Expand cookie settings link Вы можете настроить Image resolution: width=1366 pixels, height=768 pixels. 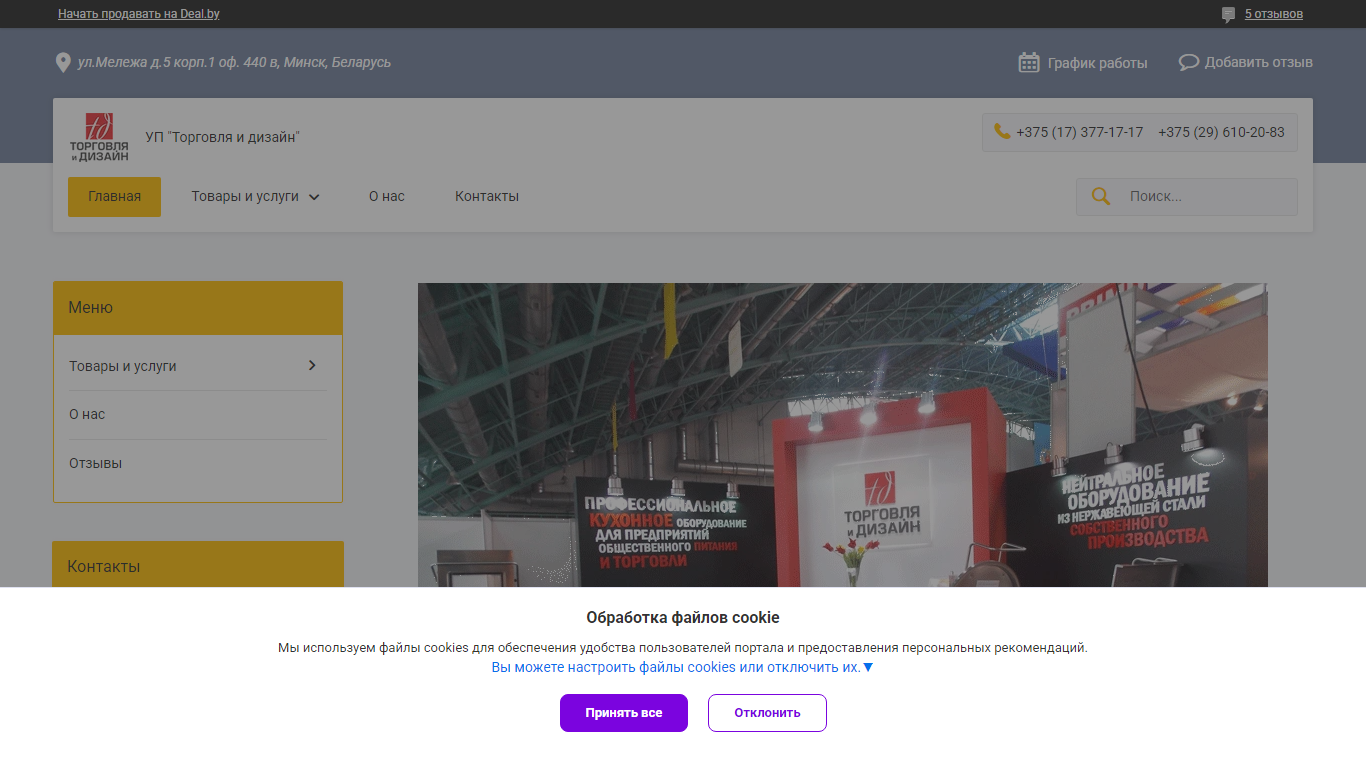(x=682, y=667)
